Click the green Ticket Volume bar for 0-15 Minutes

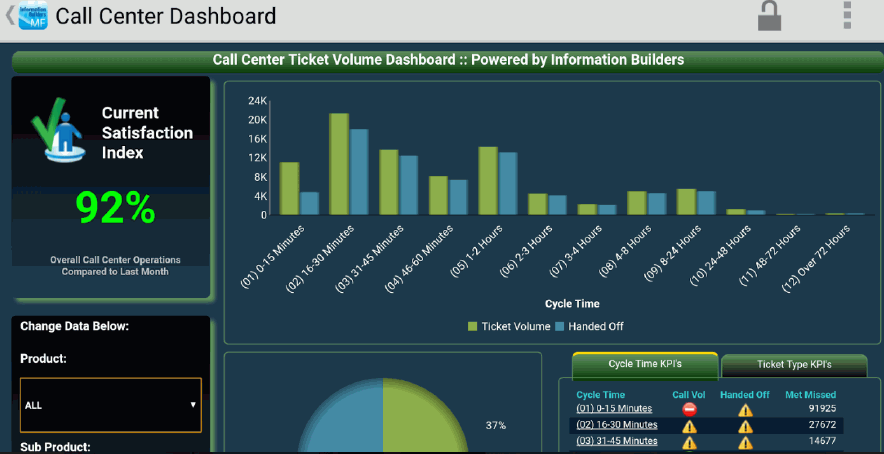coord(289,188)
